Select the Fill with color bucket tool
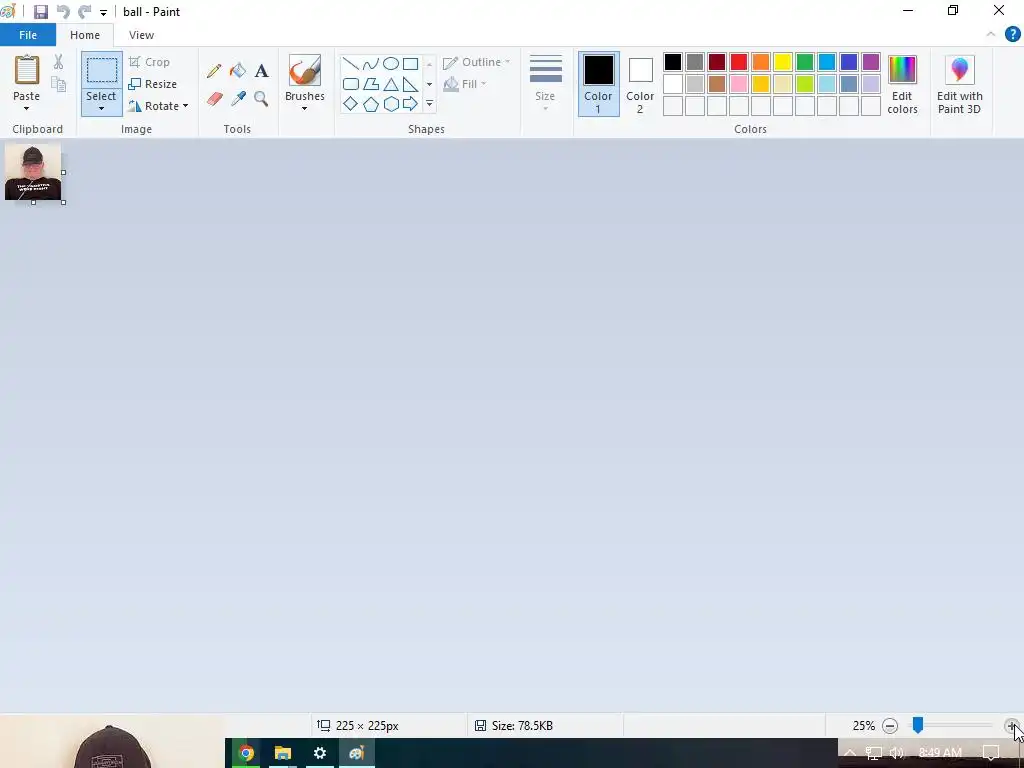Screen dimensions: 1024x768 [238, 71]
